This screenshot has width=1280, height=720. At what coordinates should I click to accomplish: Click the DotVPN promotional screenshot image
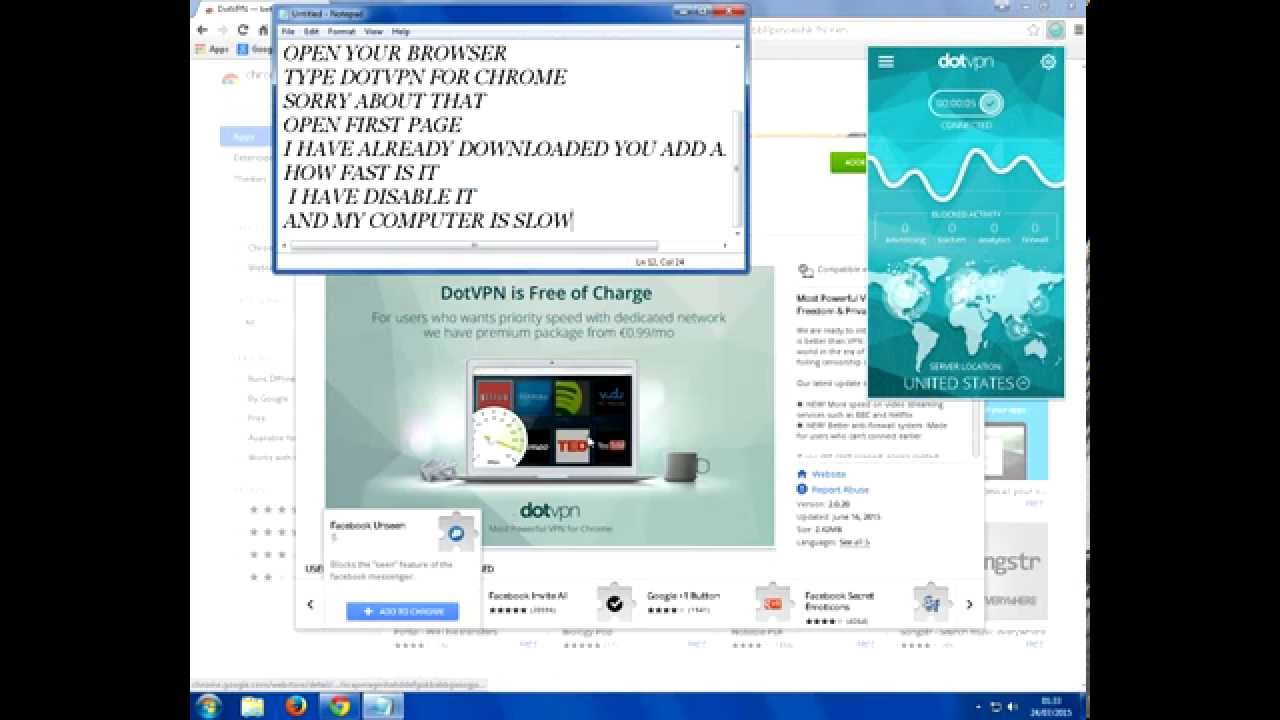(x=550, y=407)
